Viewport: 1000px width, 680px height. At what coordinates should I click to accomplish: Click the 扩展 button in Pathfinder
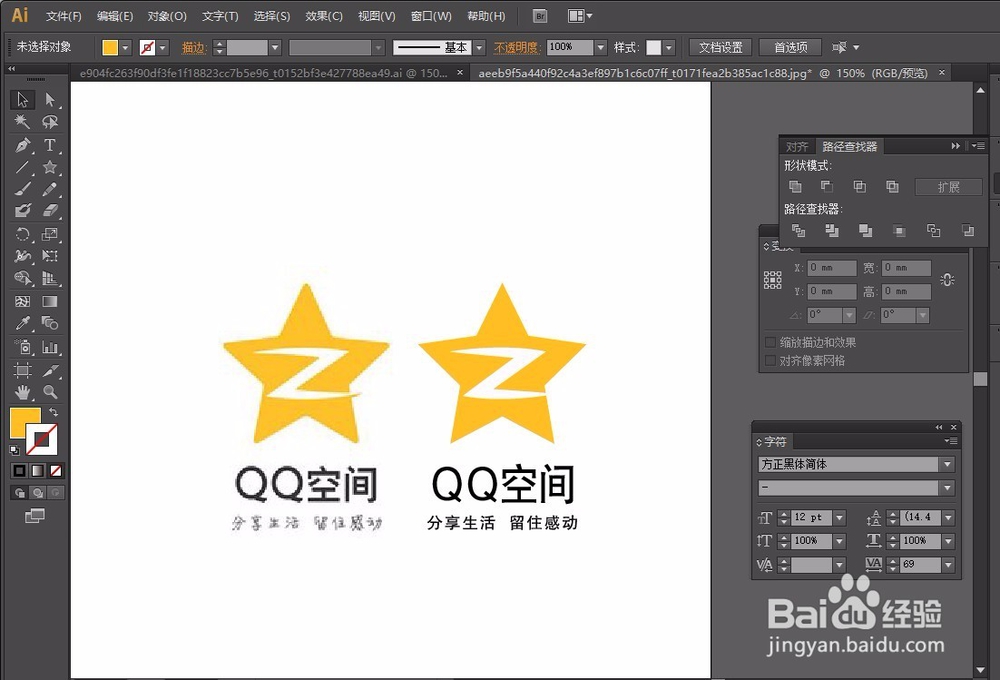pyautogui.click(x=948, y=187)
